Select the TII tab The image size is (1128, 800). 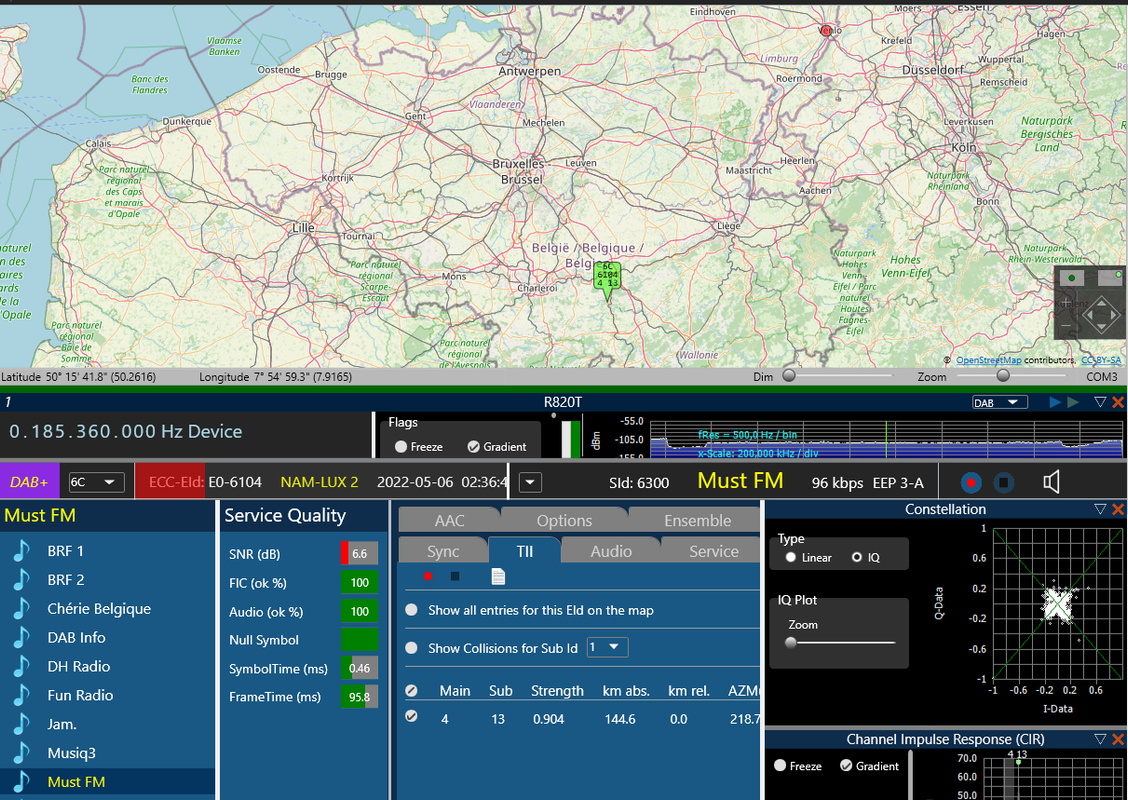(524, 552)
